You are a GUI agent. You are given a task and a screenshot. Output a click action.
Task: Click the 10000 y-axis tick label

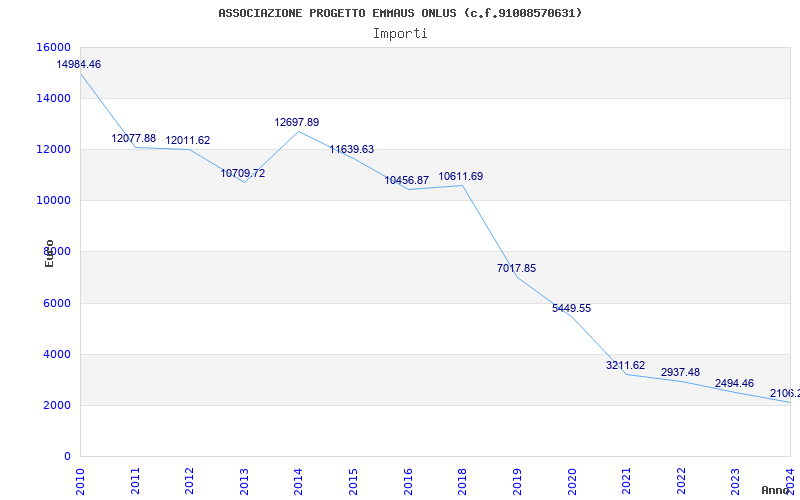coord(54,201)
